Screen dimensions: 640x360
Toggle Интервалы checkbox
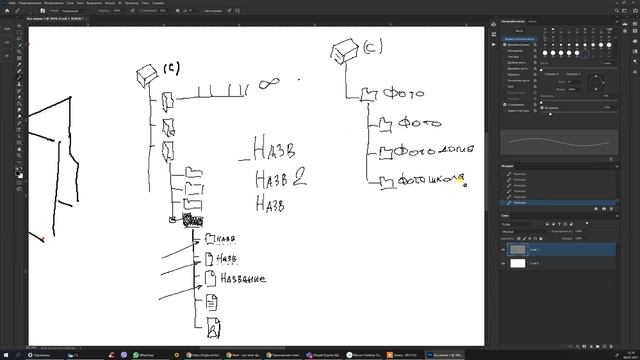click(542, 108)
